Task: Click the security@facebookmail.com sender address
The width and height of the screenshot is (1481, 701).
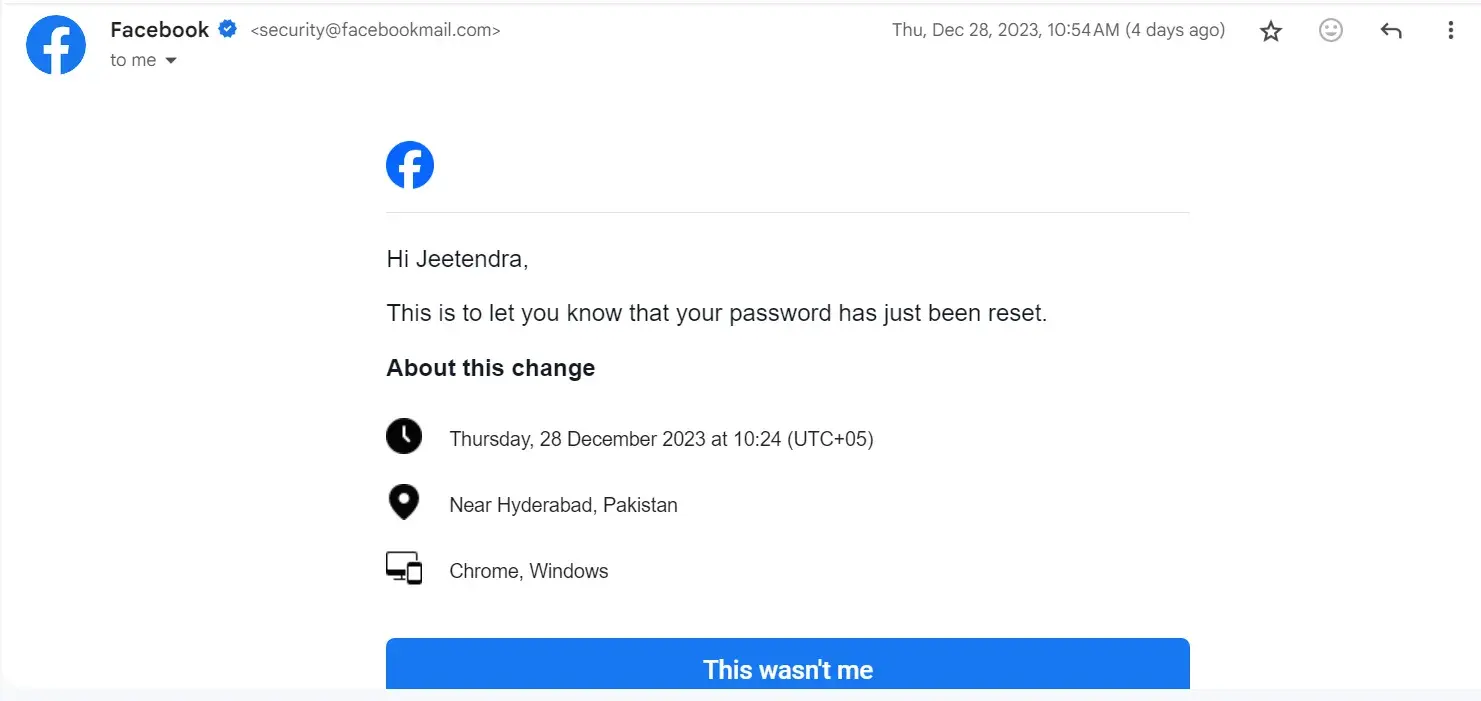Action: coord(375,30)
